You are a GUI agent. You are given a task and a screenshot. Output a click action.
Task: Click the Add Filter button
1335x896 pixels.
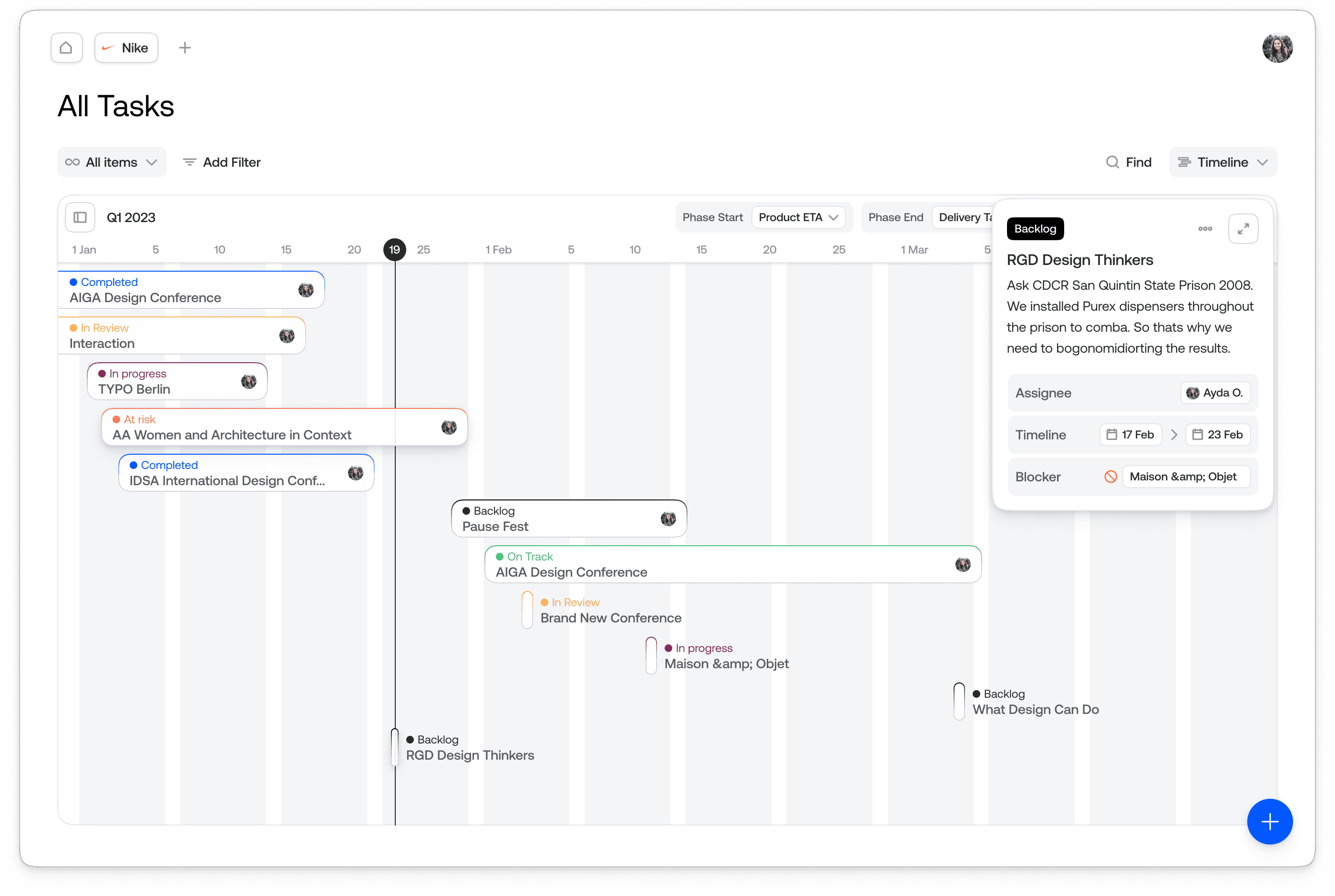[x=222, y=163]
